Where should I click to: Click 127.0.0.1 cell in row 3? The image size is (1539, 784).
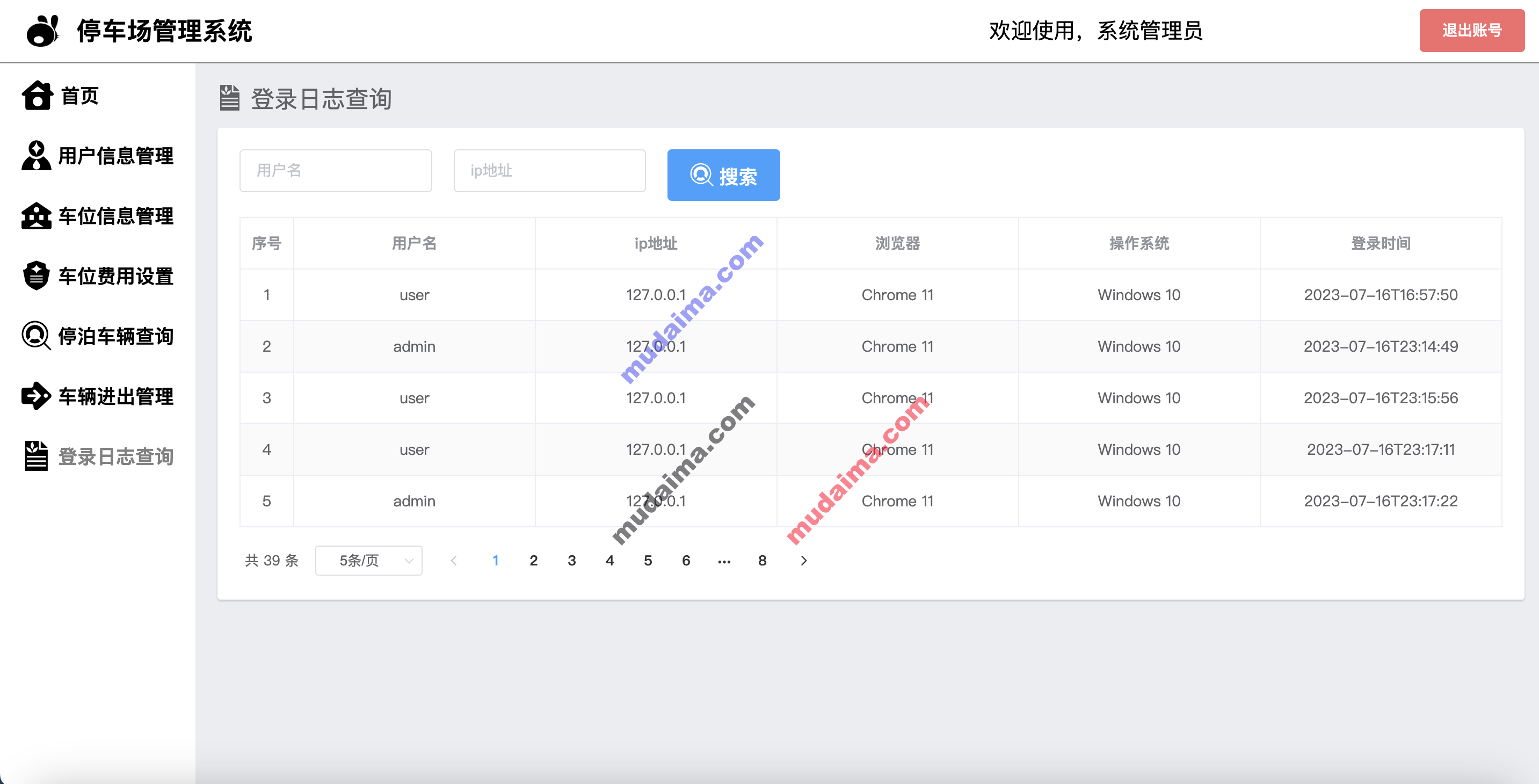click(655, 398)
